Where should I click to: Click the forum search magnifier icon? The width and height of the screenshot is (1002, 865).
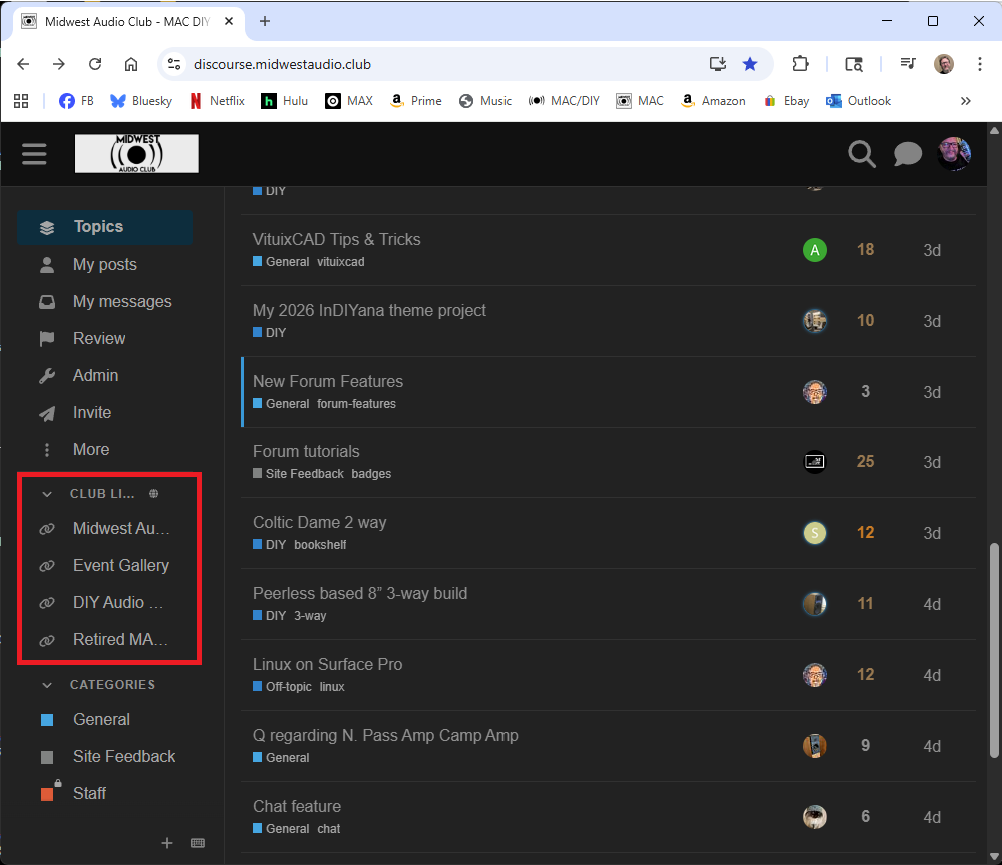pos(861,154)
